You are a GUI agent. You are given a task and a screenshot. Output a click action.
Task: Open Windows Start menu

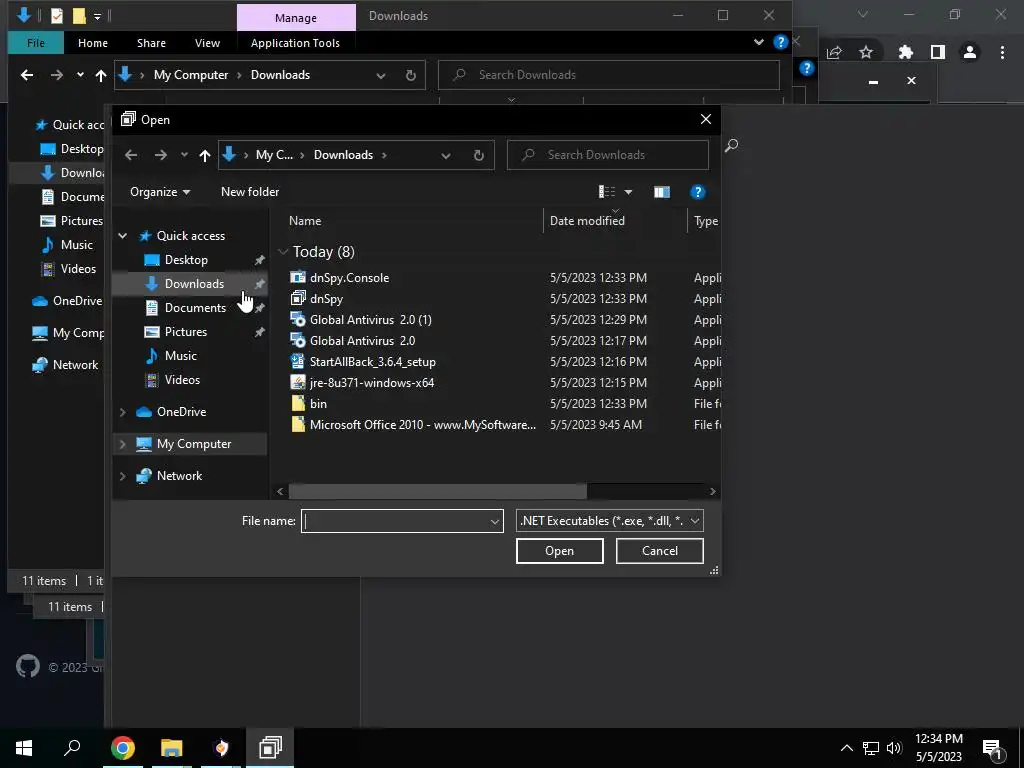click(x=24, y=748)
